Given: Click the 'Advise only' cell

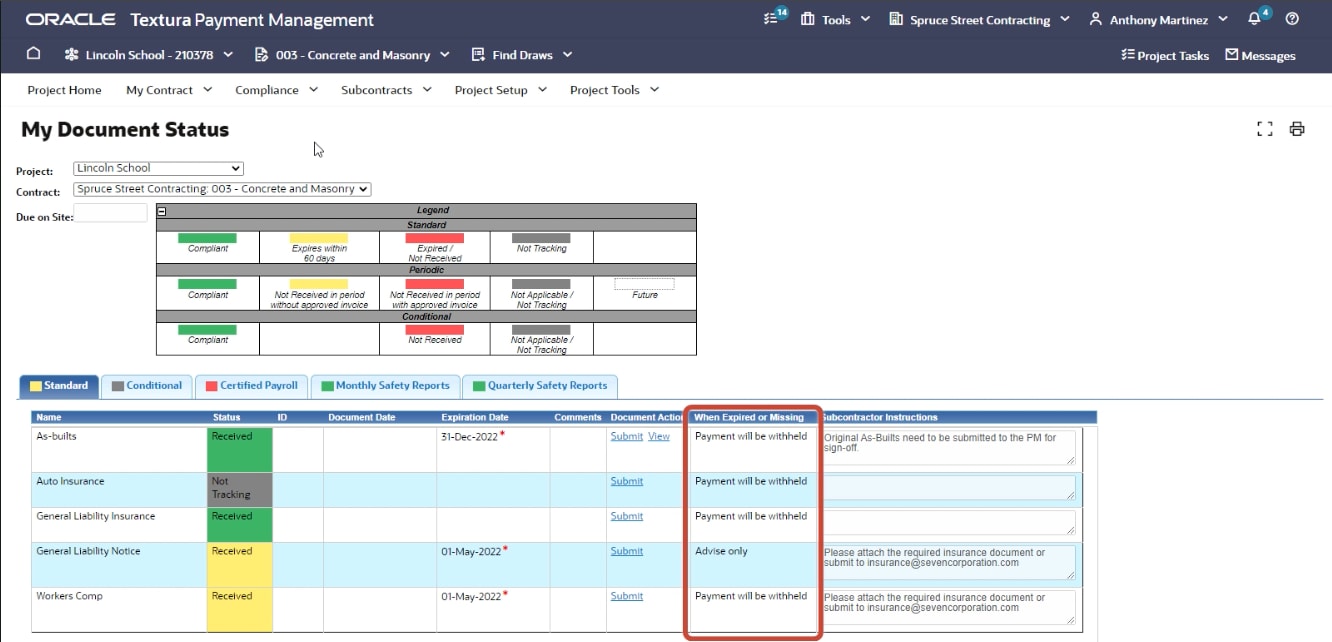Looking at the screenshot, I should 721,551.
